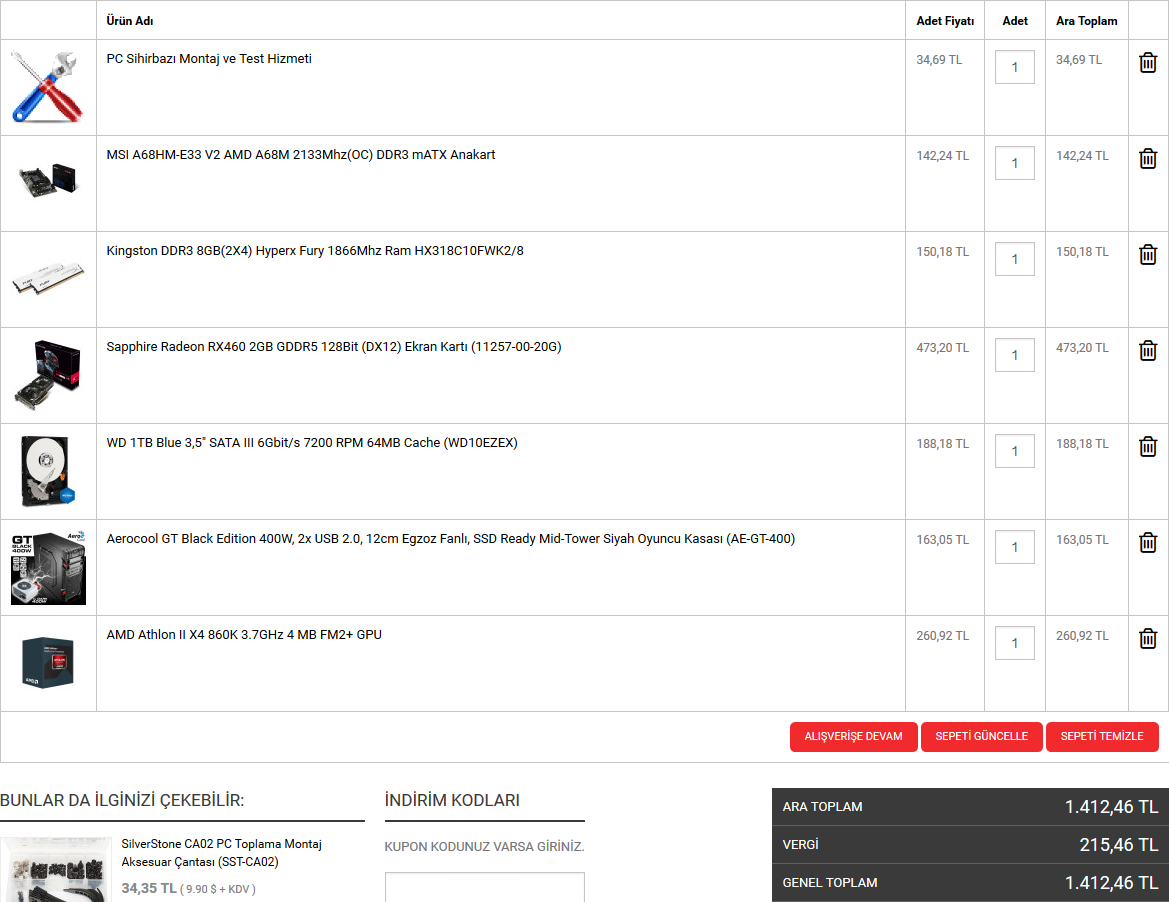Click GENEL TOPLAM label
The image size is (1169, 902).
[x=830, y=883]
